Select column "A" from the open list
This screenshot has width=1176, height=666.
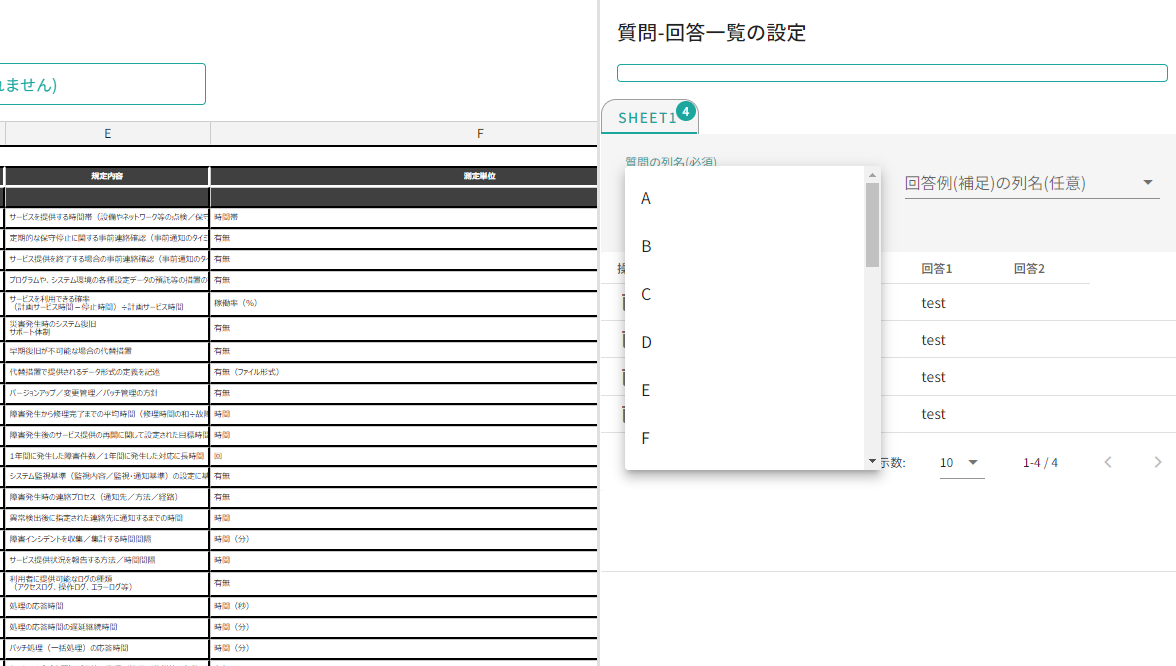[x=646, y=199]
